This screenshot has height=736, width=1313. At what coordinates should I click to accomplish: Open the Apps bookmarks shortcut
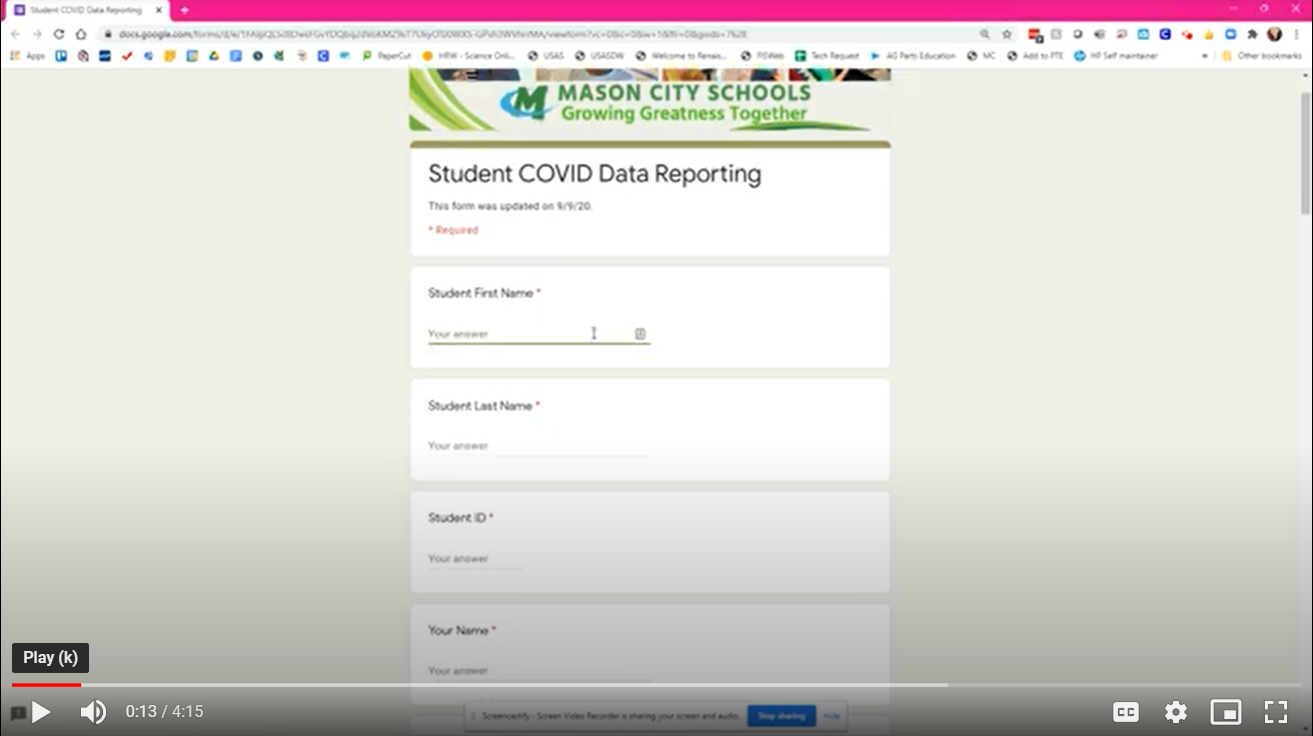(28, 56)
